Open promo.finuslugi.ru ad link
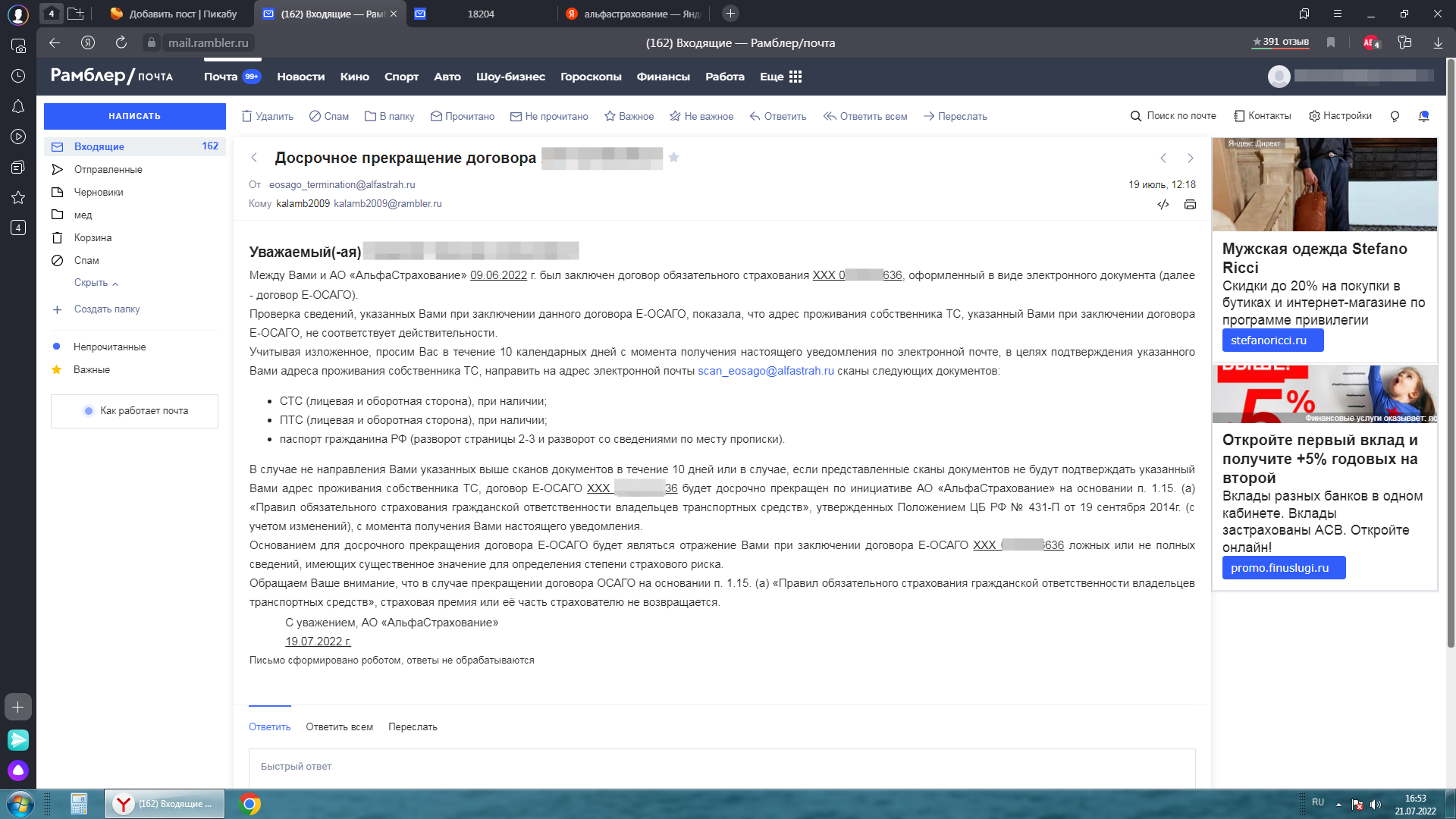This screenshot has width=1456, height=819. [x=1283, y=568]
